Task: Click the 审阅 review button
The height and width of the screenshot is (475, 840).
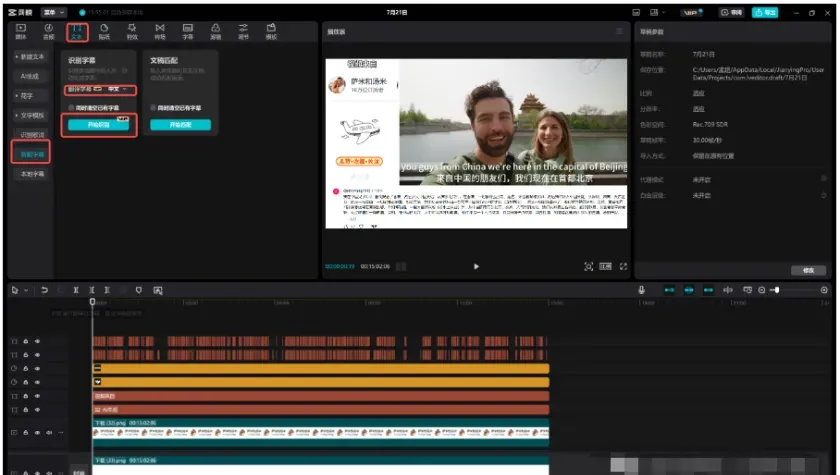Action: pos(731,12)
